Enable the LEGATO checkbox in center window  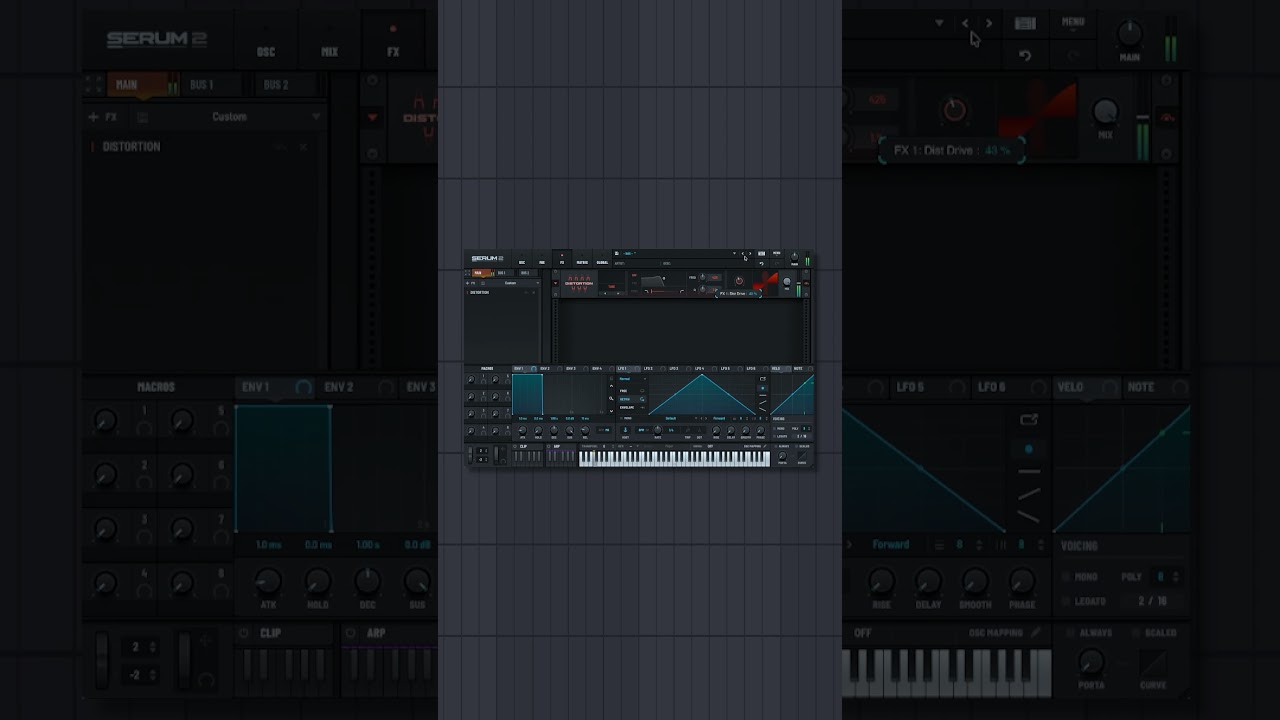pos(774,436)
